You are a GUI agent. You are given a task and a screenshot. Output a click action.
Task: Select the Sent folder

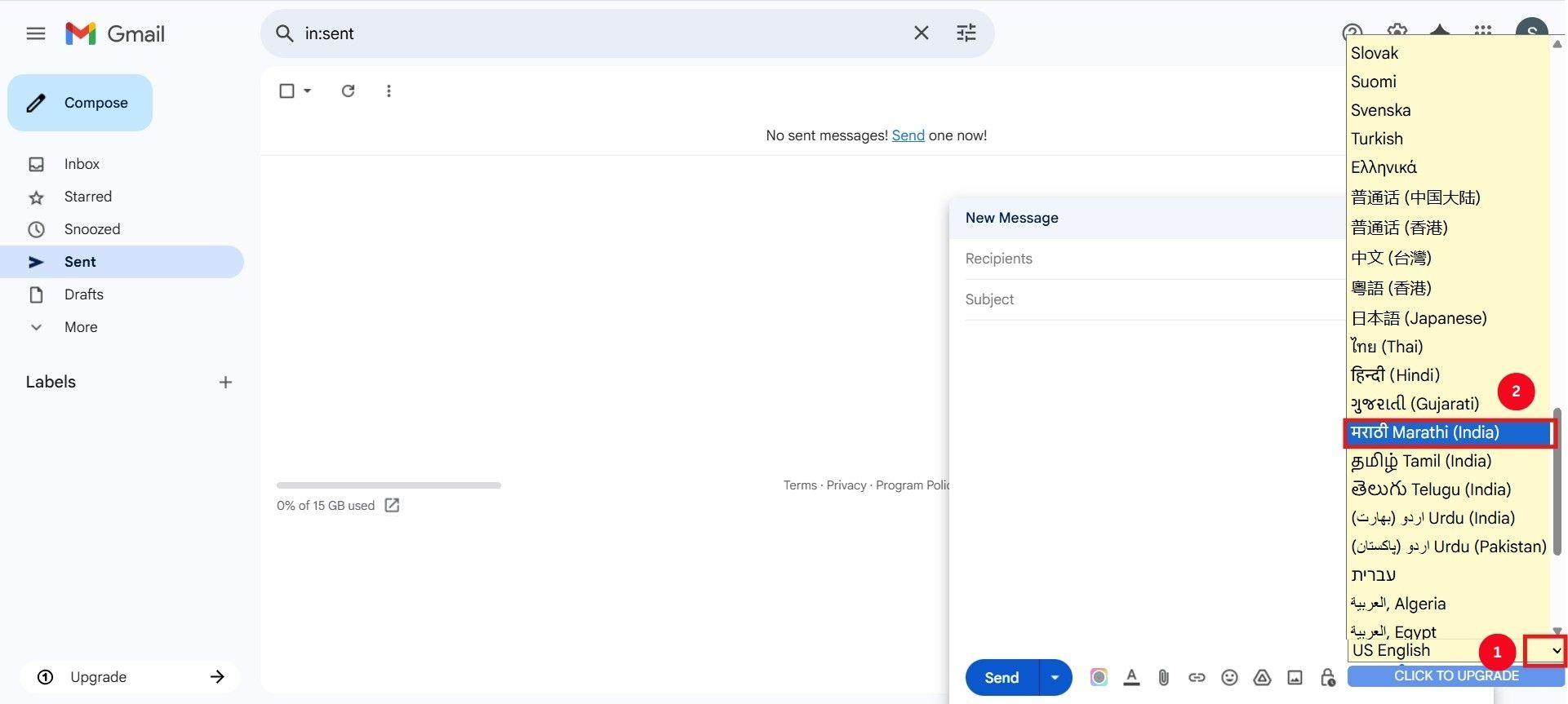122,262
